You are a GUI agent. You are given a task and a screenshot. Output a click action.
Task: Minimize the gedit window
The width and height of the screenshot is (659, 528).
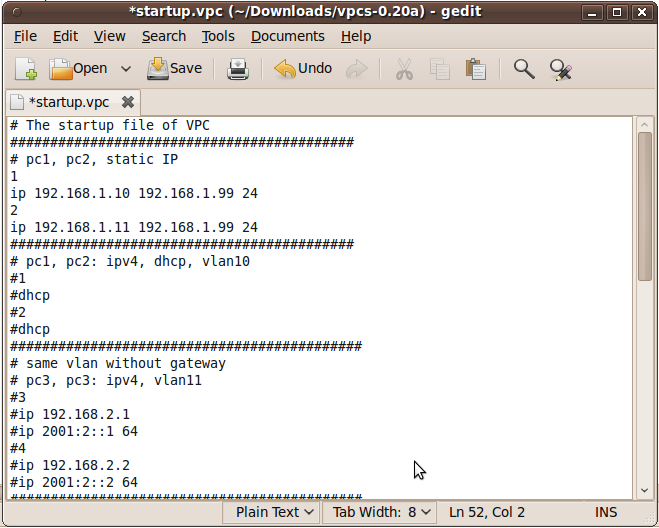(x=592, y=12)
